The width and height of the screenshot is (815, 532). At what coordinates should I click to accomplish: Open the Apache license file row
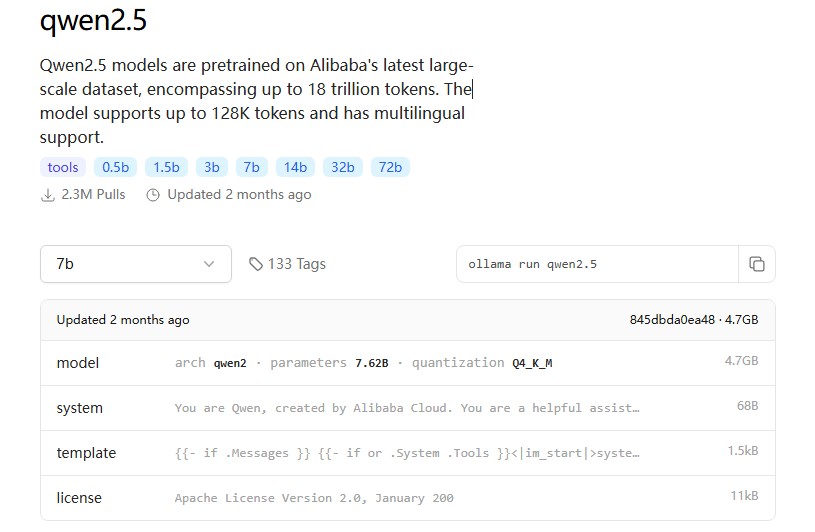coord(407,498)
